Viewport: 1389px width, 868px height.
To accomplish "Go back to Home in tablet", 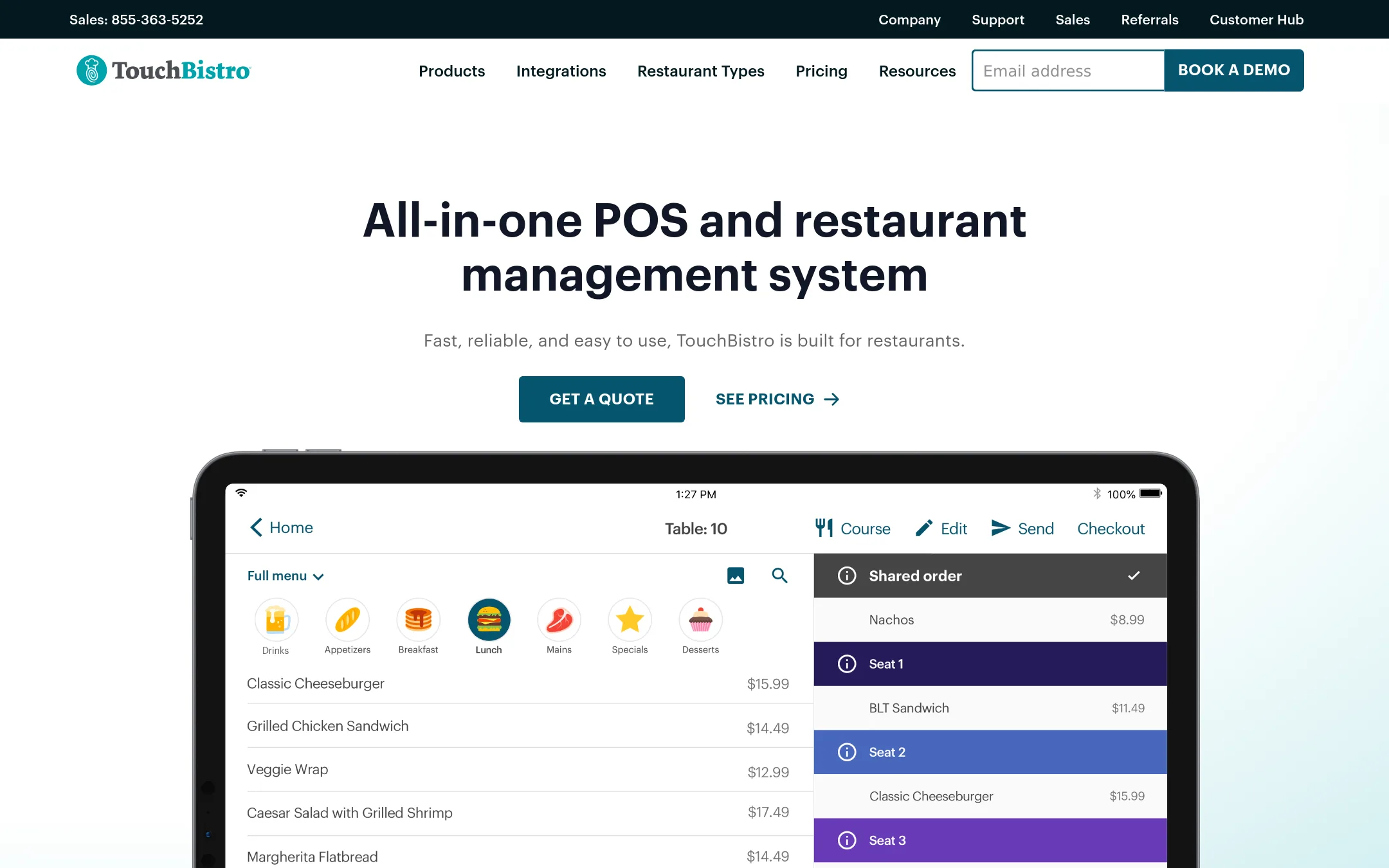I will coord(281,527).
